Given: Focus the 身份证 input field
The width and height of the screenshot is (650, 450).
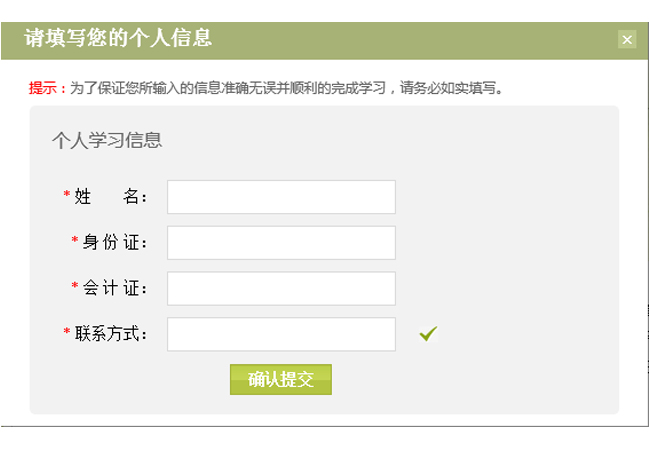Looking at the screenshot, I should pyautogui.click(x=281, y=243).
